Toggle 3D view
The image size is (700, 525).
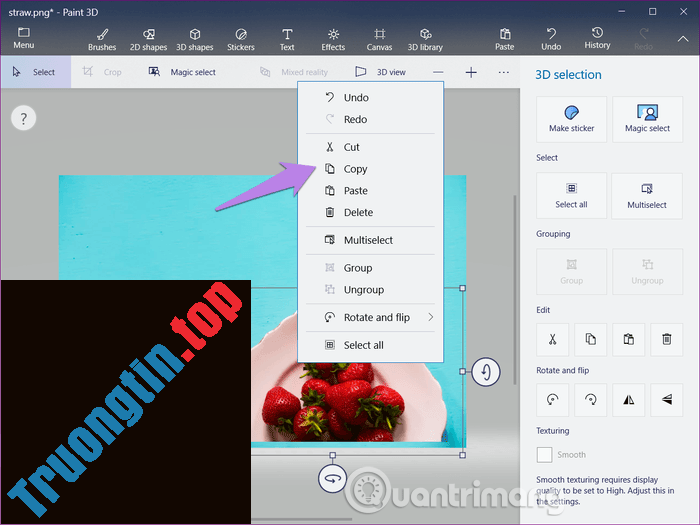pos(380,72)
